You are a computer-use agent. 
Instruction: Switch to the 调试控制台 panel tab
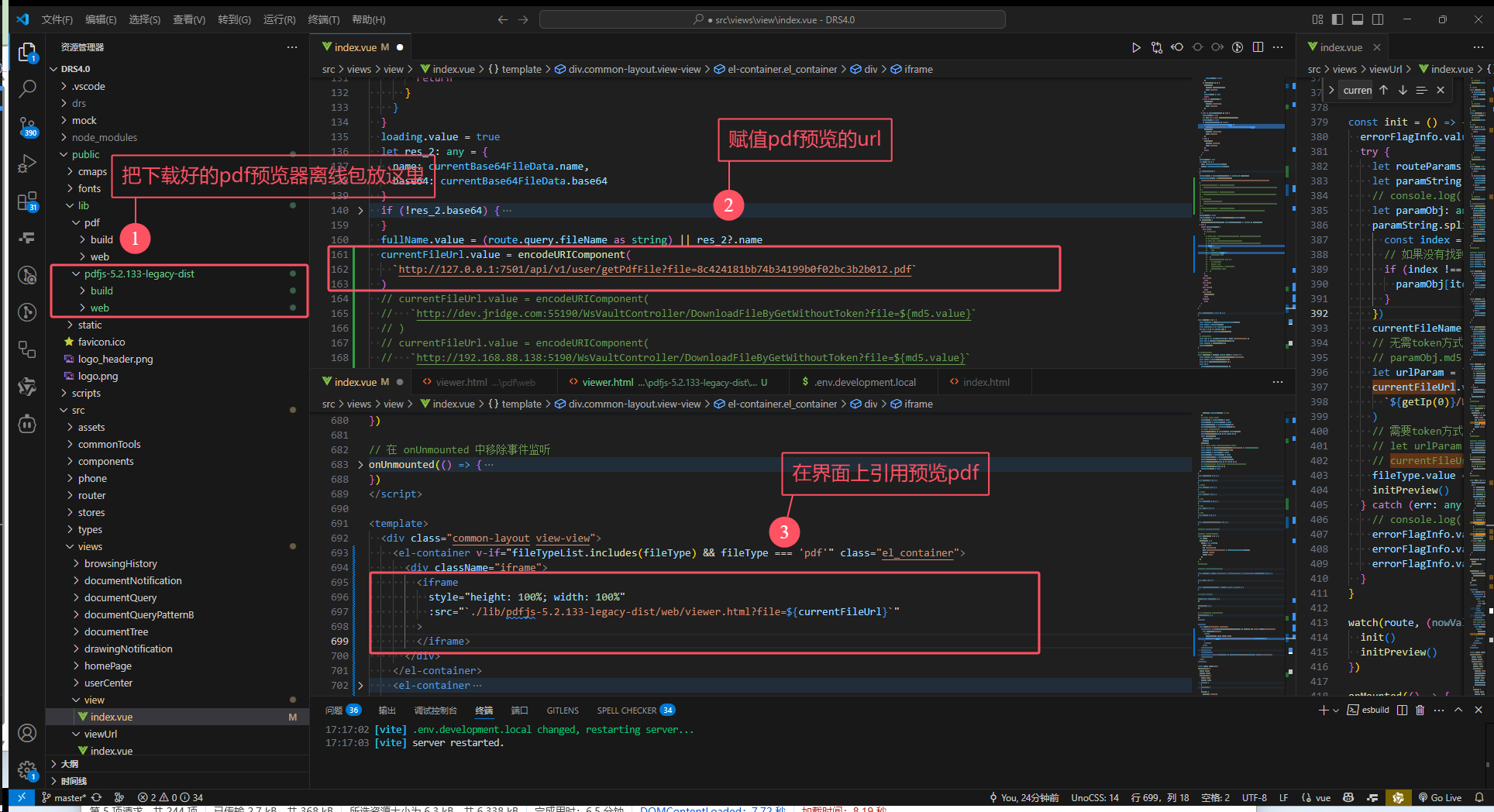435,710
